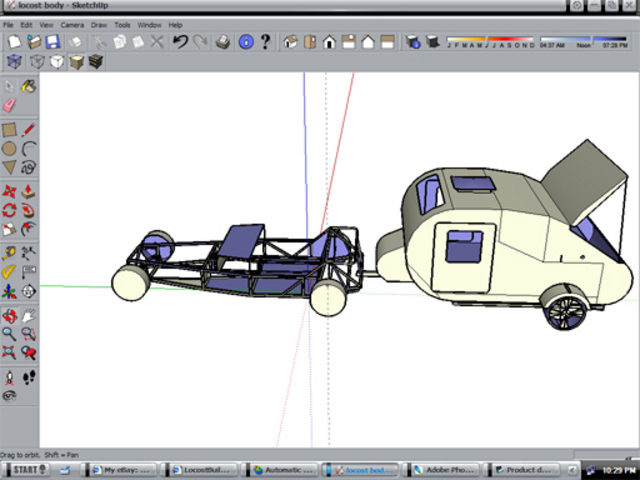The image size is (640, 480).
Task: Choose the pink Eraser tool
Action: tap(9, 105)
